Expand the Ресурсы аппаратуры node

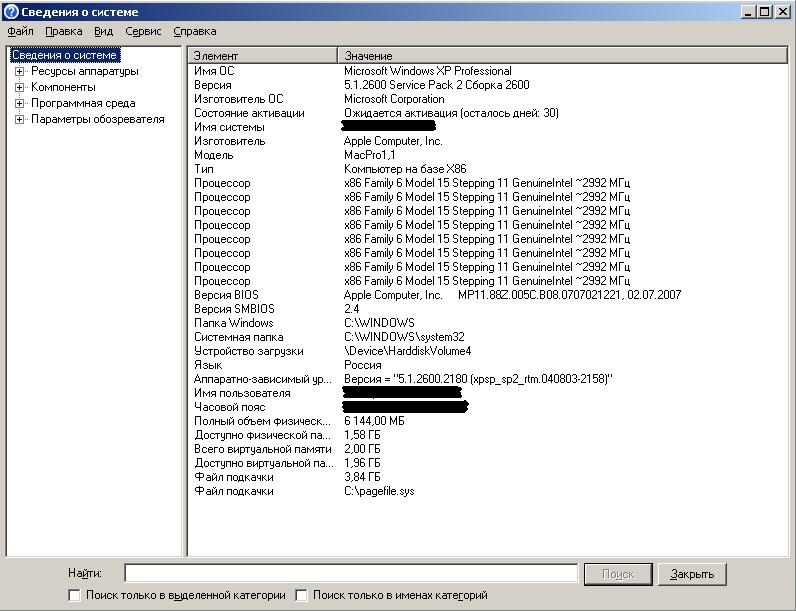19,72
